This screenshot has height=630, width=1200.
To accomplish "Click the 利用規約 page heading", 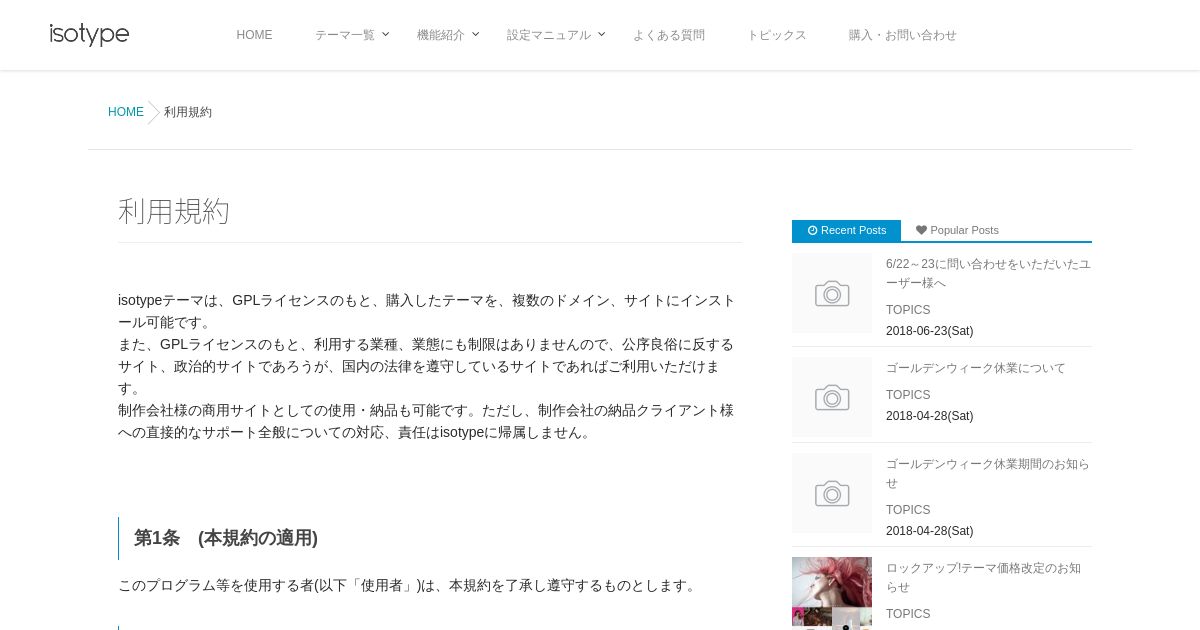I will click(x=174, y=211).
